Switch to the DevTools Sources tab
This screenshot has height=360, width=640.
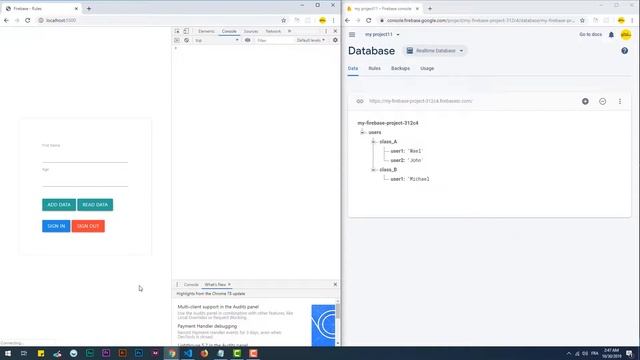point(251,31)
